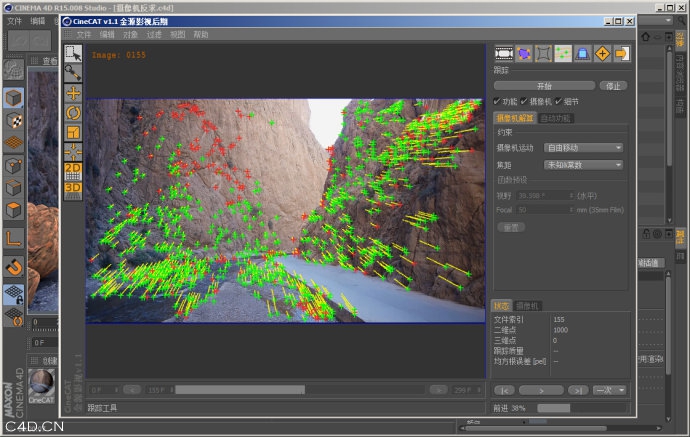Jump to first frame button

[x=504, y=390]
